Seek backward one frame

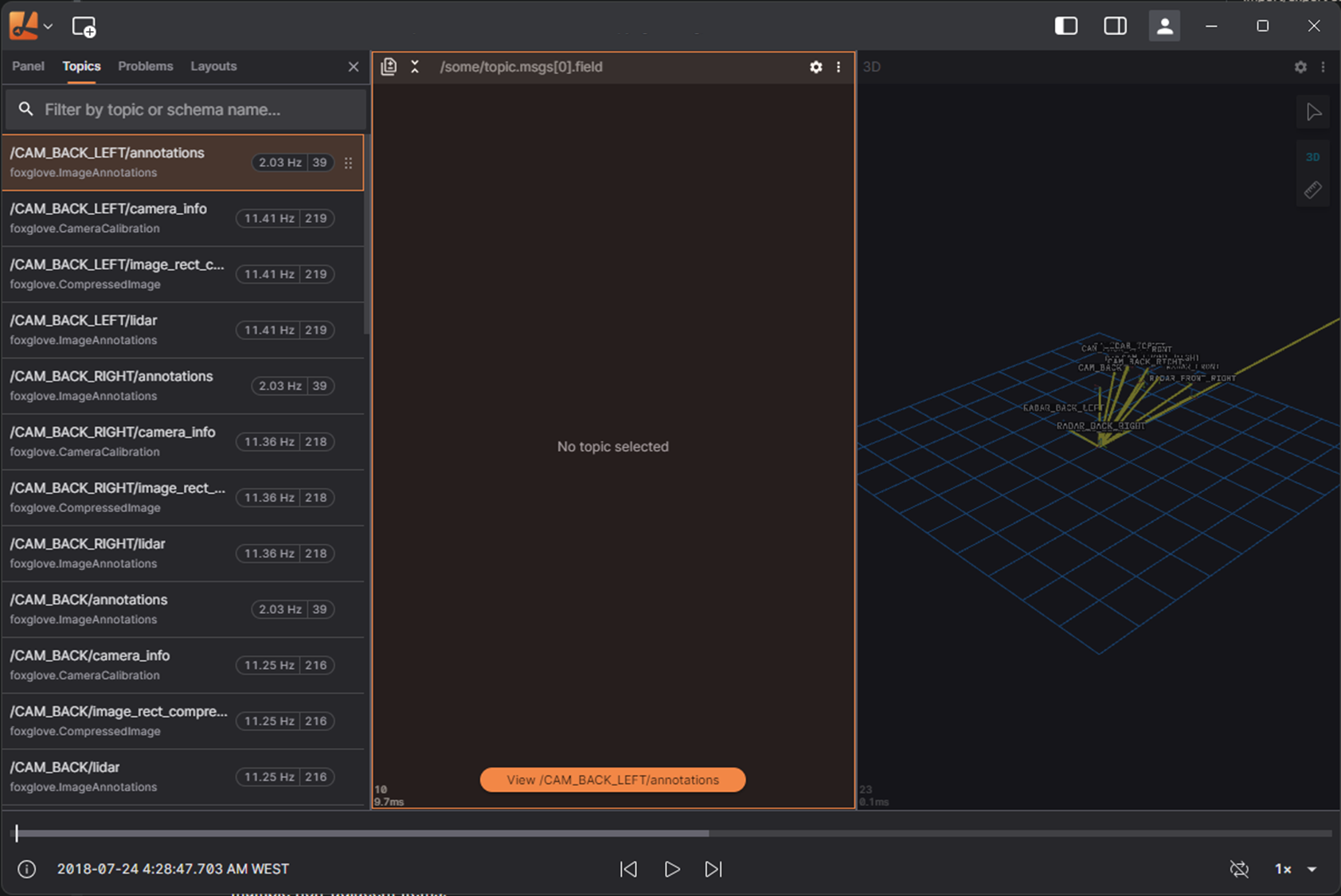(x=628, y=869)
